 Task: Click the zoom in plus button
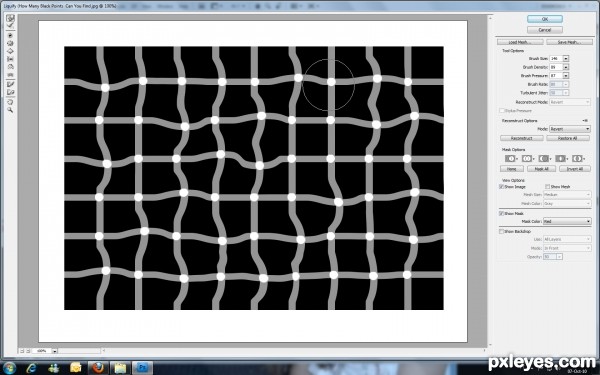28,351
